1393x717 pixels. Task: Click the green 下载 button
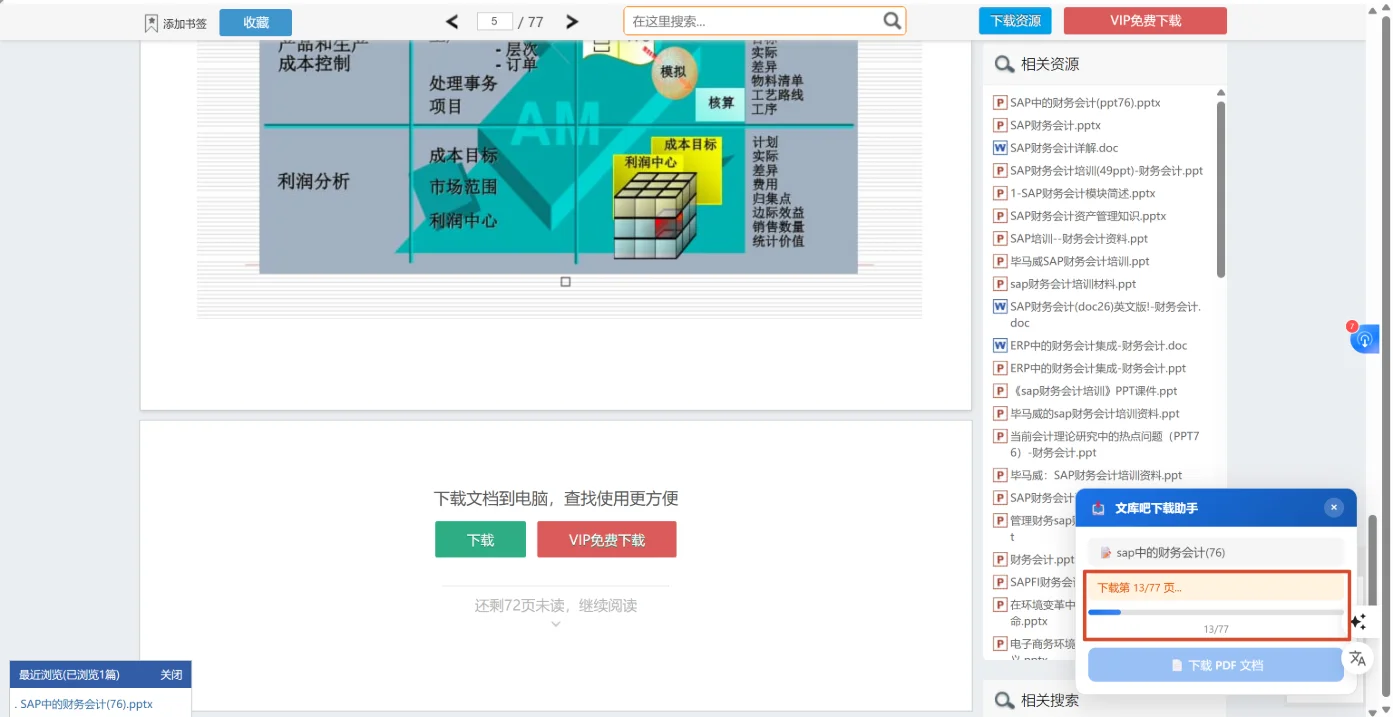pos(480,539)
